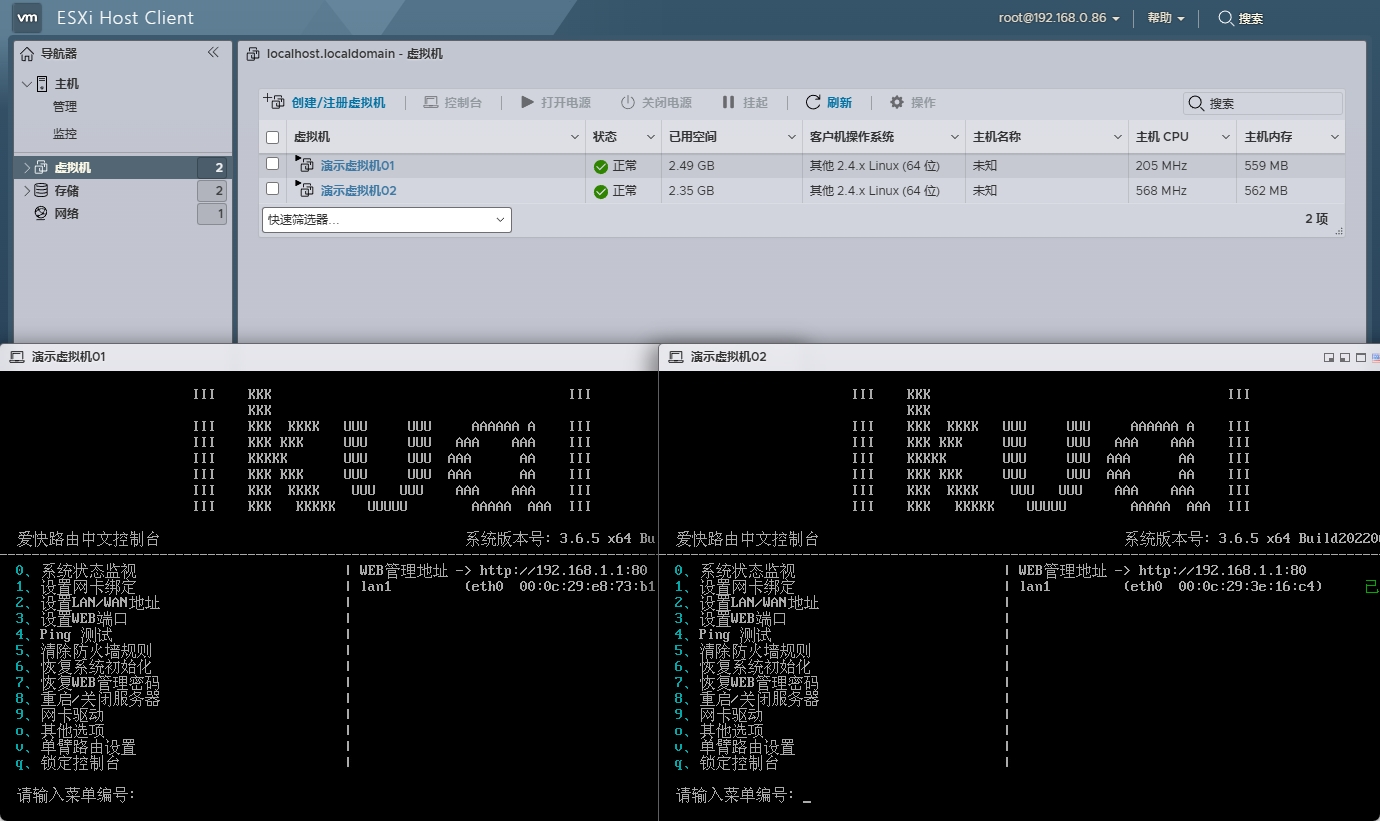This screenshot has height=821, width=1380.
Task: Click the network icon in navigator
Action: click(x=41, y=213)
